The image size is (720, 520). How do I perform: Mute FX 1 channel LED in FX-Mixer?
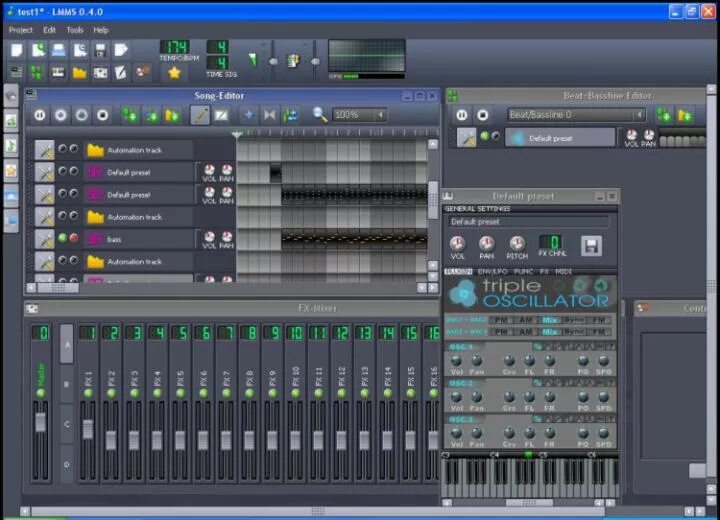pos(88,393)
